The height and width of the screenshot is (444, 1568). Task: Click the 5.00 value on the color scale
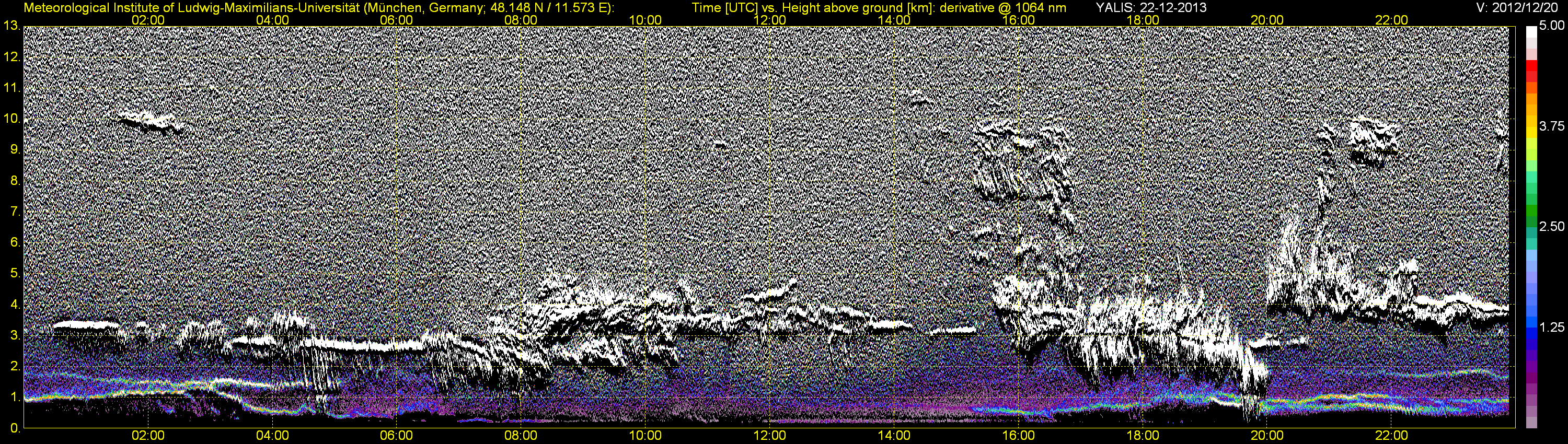(x=1552, y=26)
